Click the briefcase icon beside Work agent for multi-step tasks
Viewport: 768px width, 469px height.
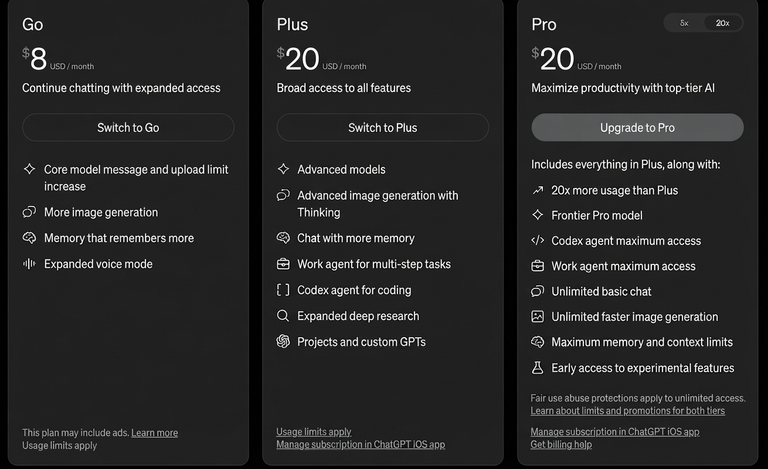pyautogui.click(x=283, y=264)
